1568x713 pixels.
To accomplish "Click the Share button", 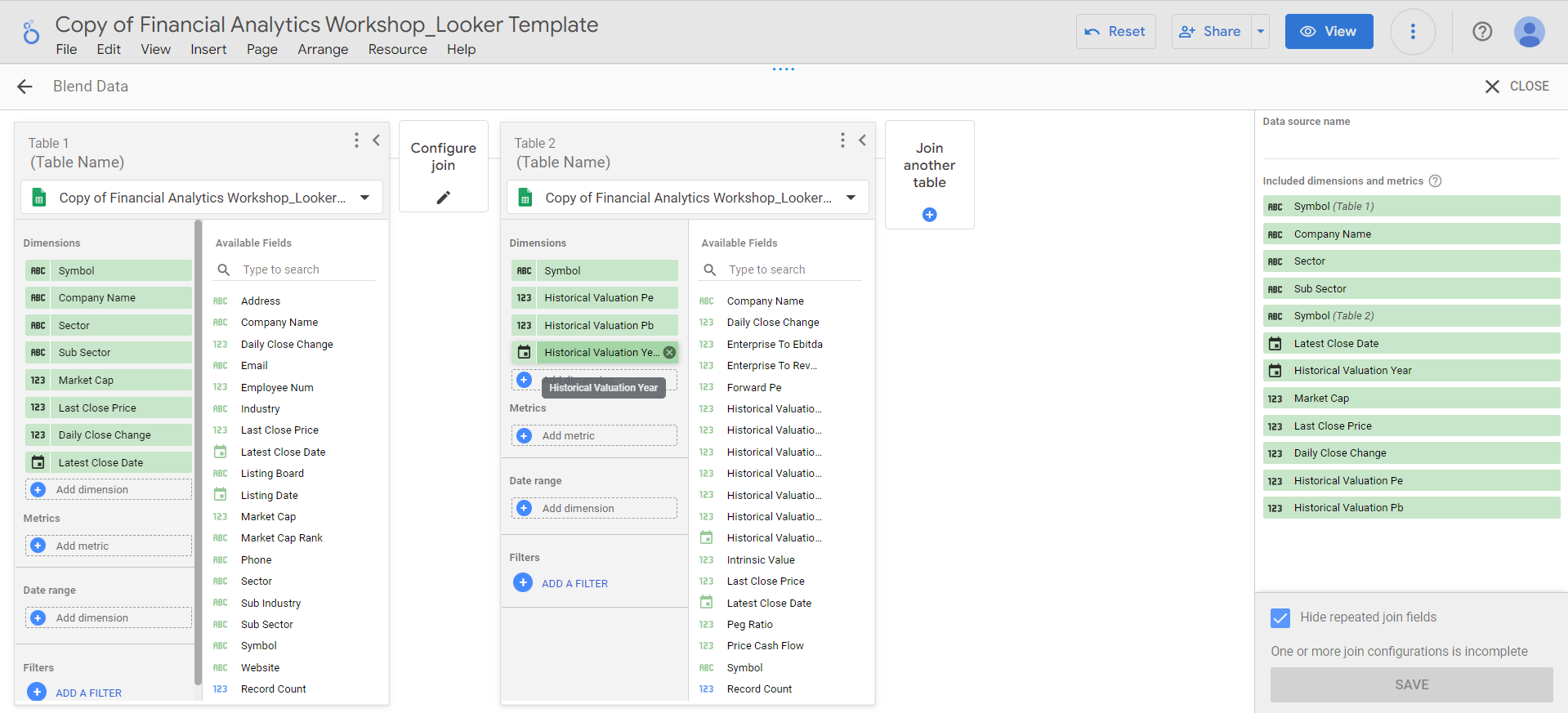I will coord(1211,32).
